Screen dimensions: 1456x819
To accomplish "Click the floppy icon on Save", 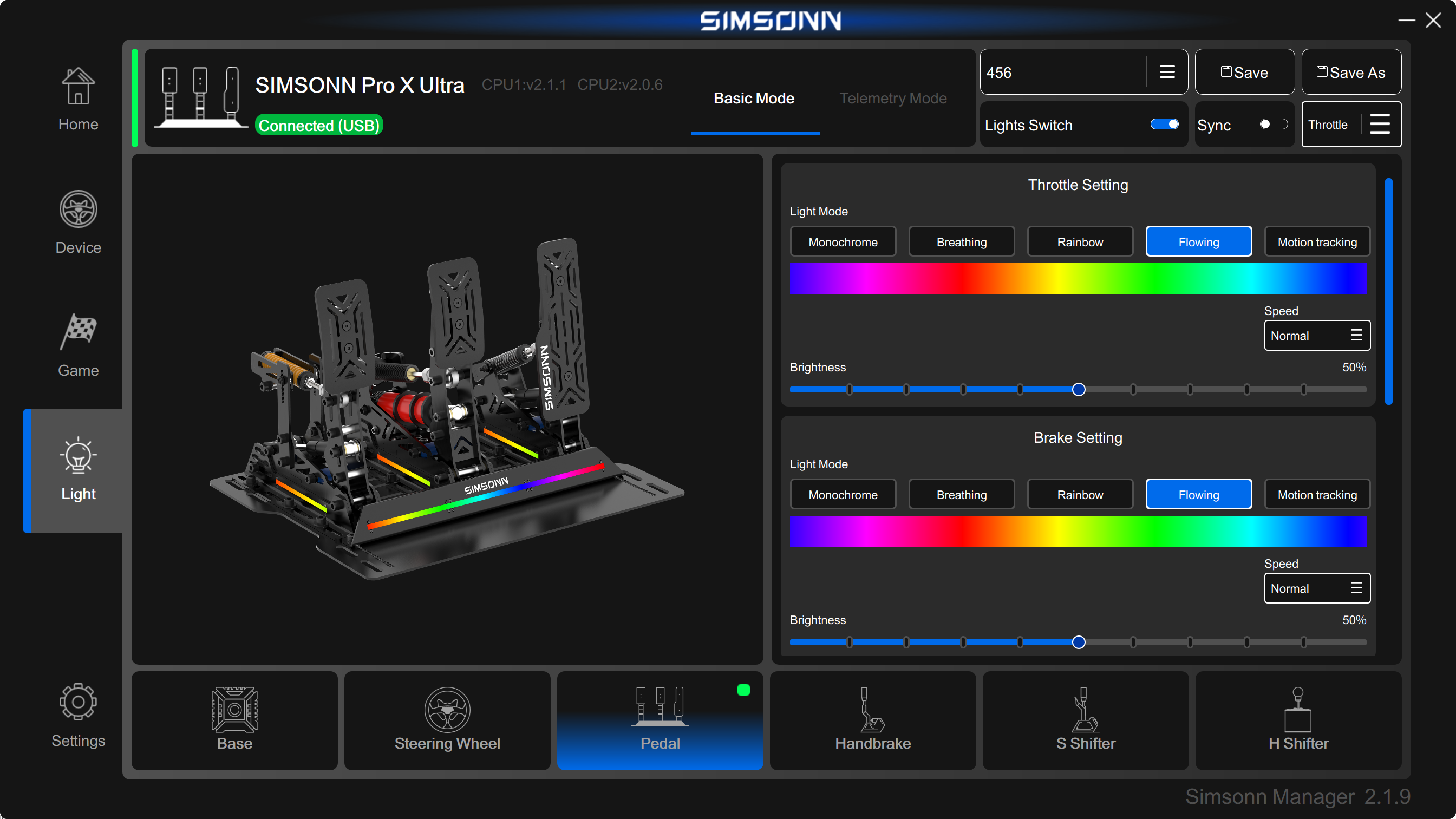I will [1226, 72].
